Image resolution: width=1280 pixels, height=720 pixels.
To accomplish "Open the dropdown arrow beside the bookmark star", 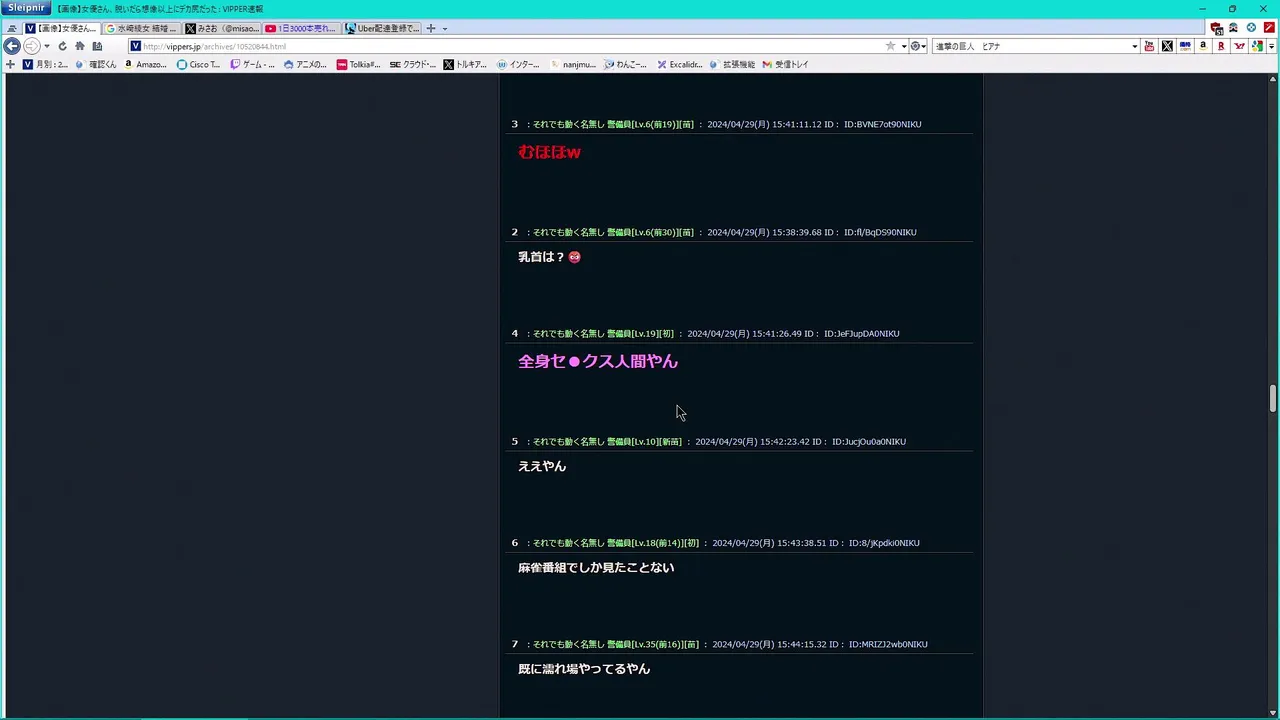I will (904, 46).
